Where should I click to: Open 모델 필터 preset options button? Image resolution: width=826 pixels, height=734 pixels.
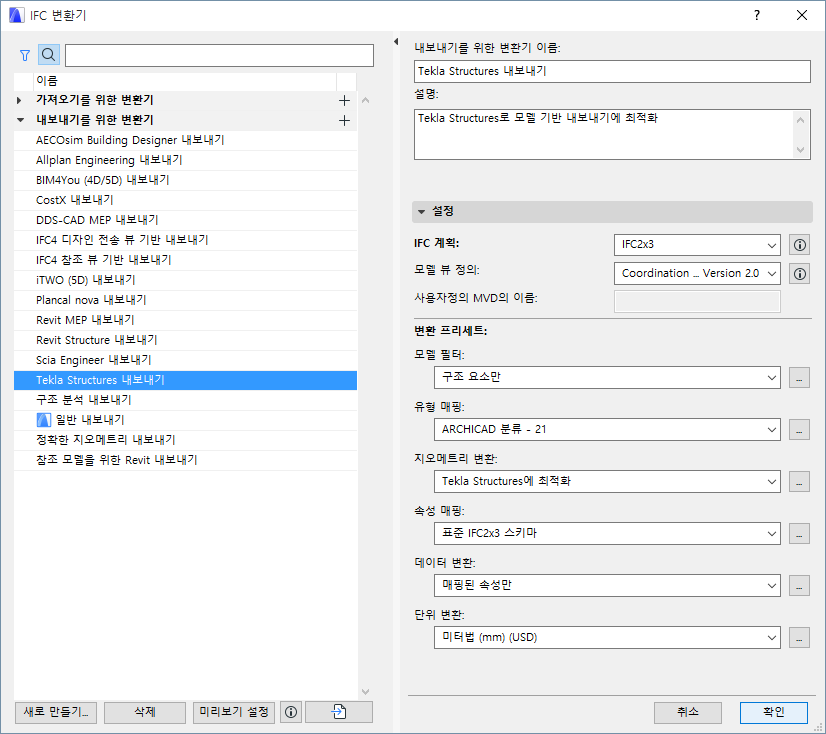click(799, 378)
